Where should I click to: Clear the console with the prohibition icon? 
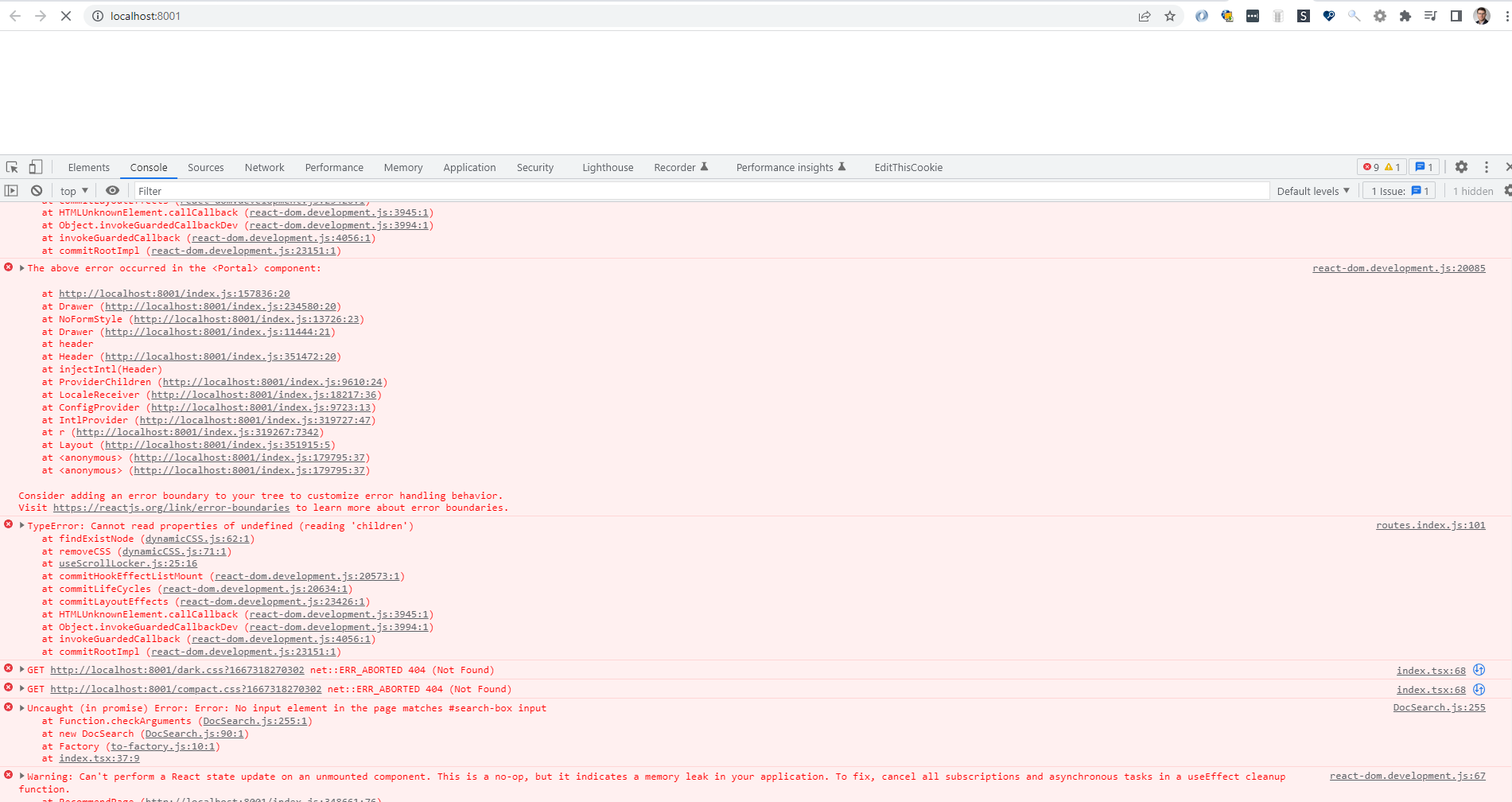pyautogui.click(x=37, y=190)
